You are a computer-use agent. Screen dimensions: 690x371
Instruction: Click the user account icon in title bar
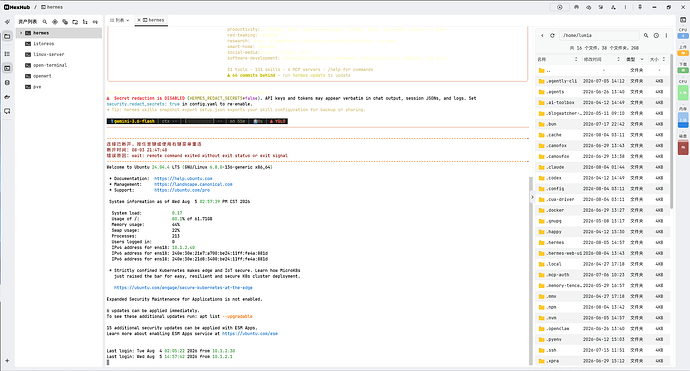[613, 7]
